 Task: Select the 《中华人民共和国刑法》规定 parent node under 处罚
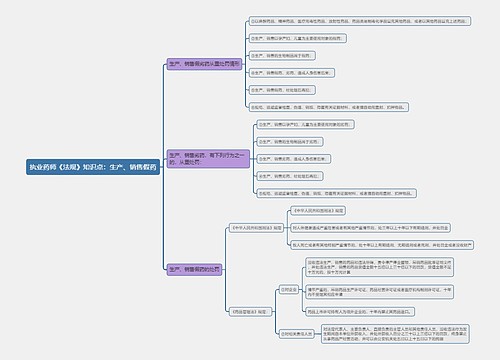tap(256, 228)
